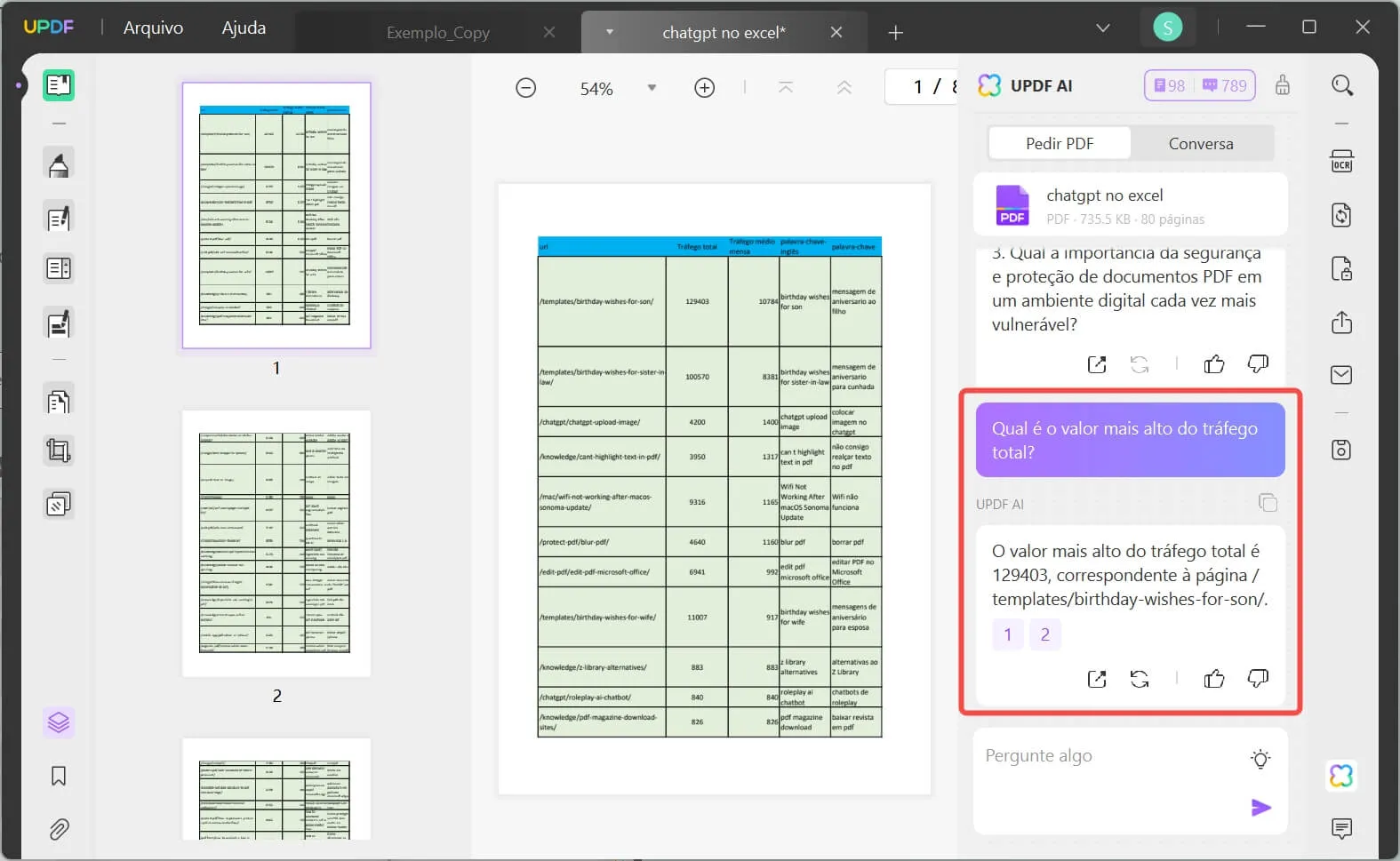Select the purple question bubble about tráfego total

coord(1131,440)
